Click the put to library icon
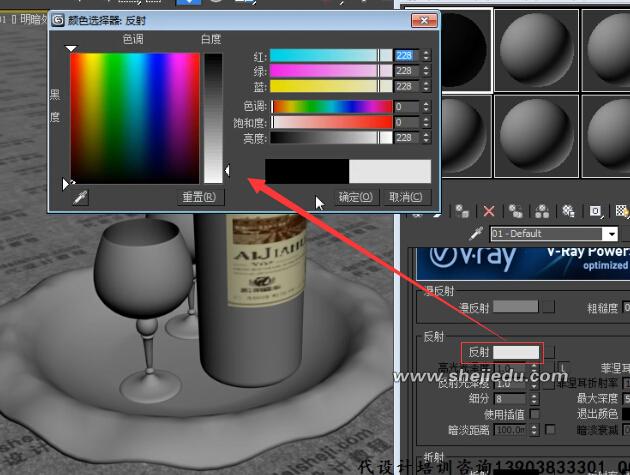Screen dimensions: 630x475 click(x=568, y=211)
